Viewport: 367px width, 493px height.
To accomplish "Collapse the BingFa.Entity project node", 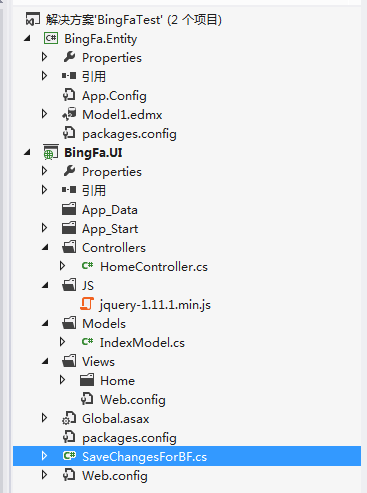I will 27,38.
